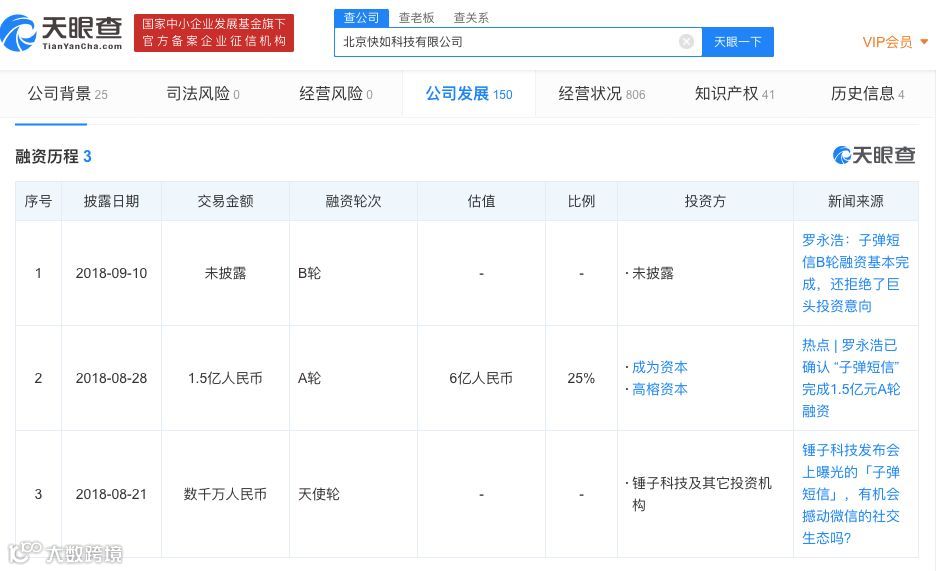
Task: Click the 天眼一下 search button
Action: 738,42
